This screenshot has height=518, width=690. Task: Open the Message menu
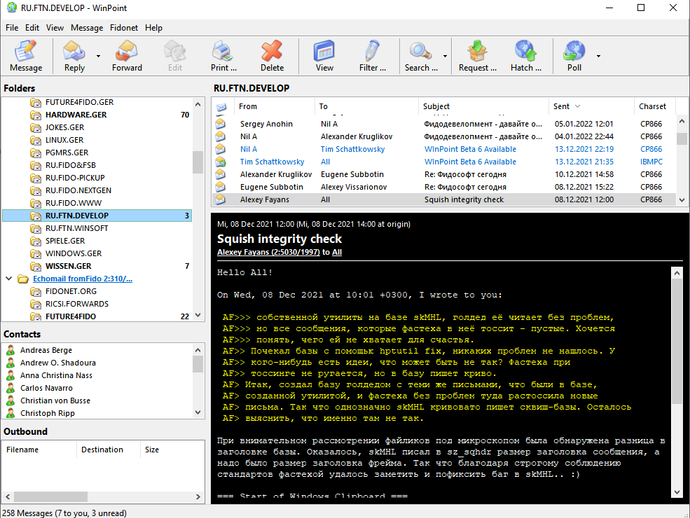(x=87, y=28)
